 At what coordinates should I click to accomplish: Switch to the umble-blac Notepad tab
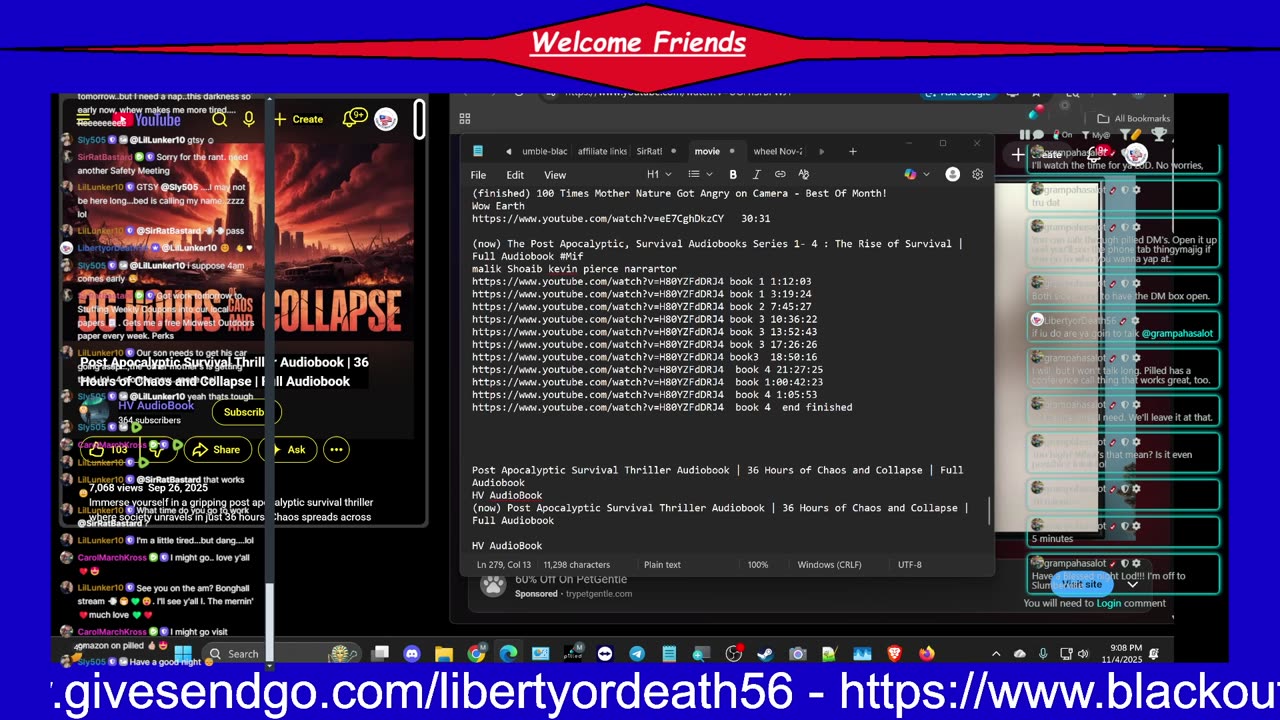click(x=544, y=151)
